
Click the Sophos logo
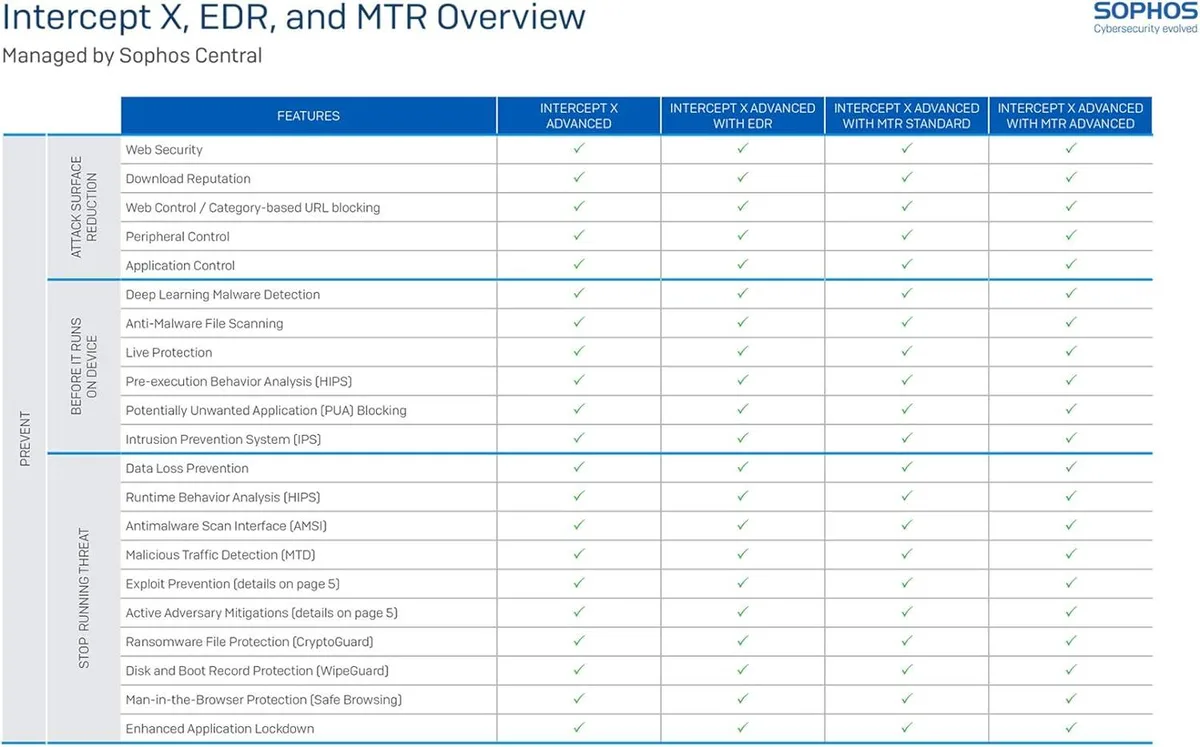pyautogui.click(x=1145, y=18)
